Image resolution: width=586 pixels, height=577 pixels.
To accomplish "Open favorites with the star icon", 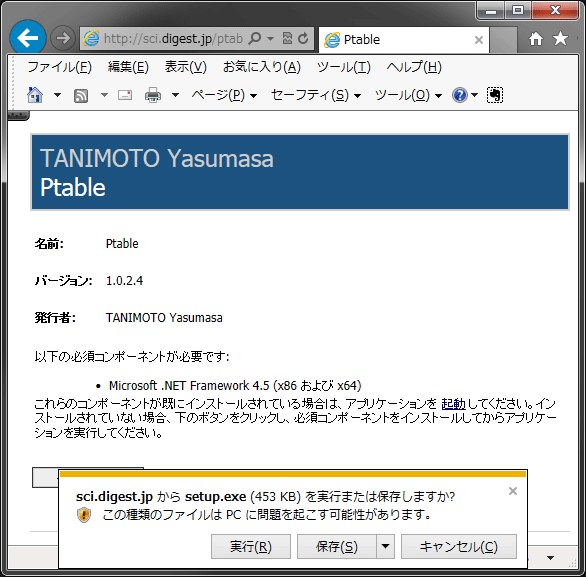I will pos(560,38).
